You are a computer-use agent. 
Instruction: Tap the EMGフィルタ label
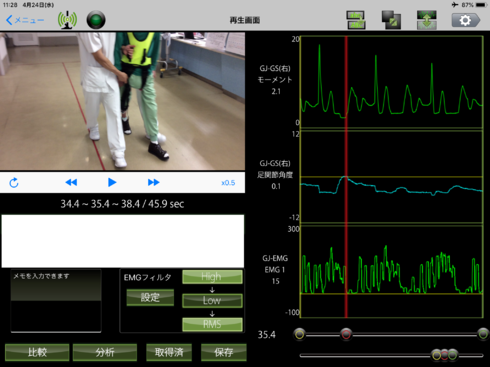(x=147, y=277)
